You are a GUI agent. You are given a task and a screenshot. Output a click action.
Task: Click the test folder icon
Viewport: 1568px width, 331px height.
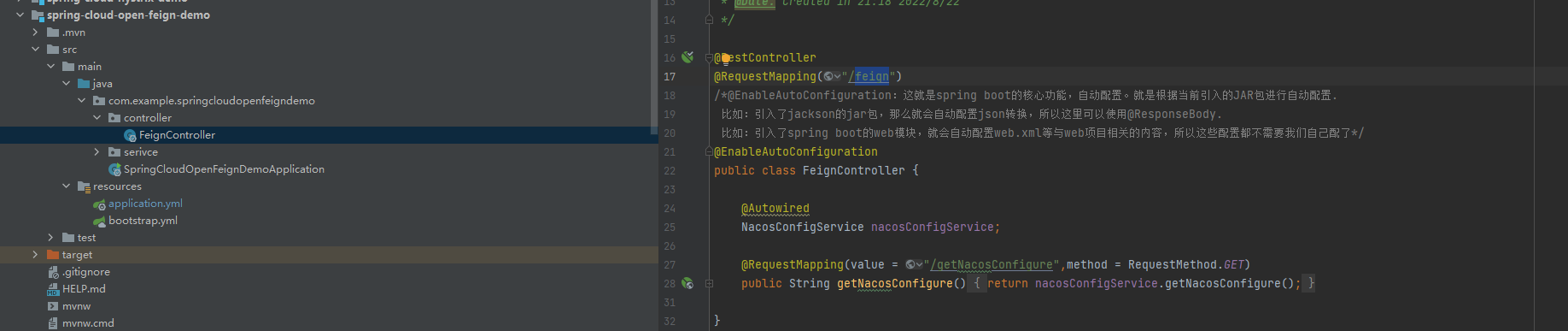coord(68,238)
